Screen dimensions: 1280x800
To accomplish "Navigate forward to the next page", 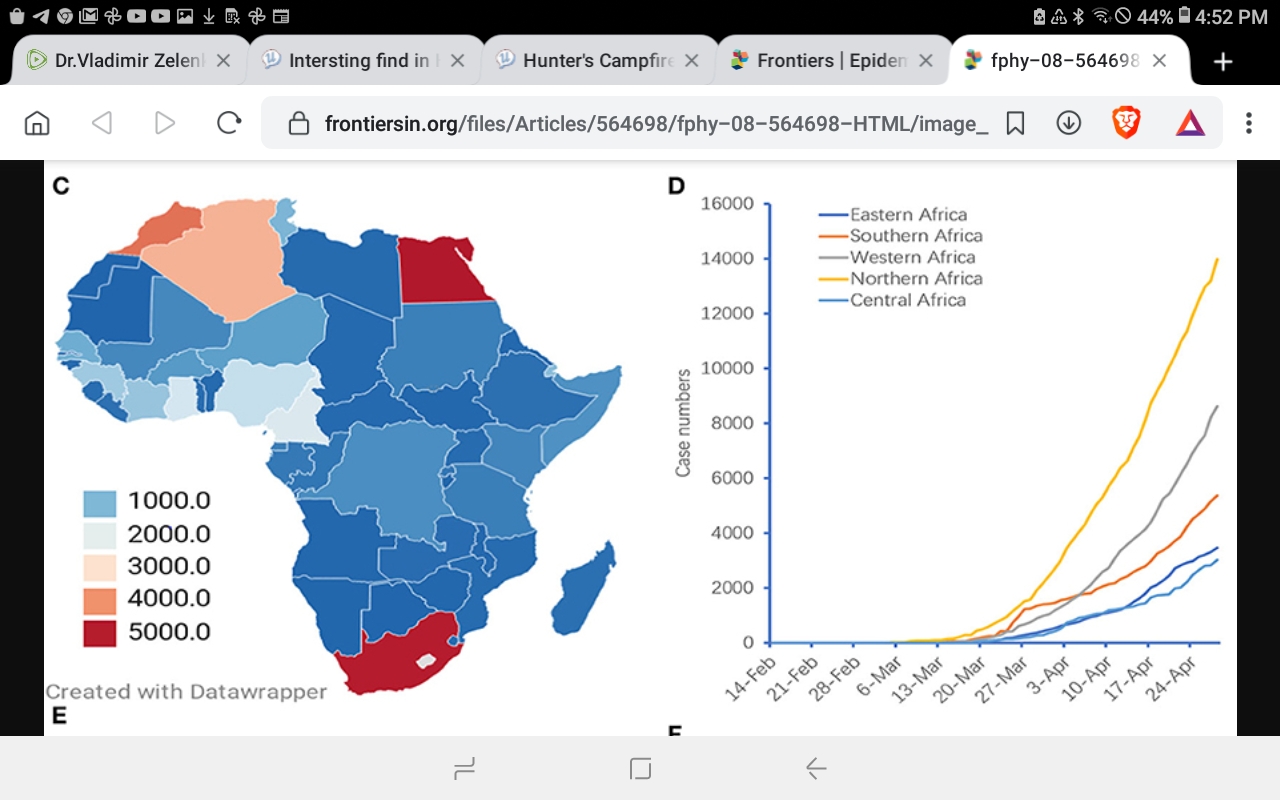I will click(x=165, y=123).
